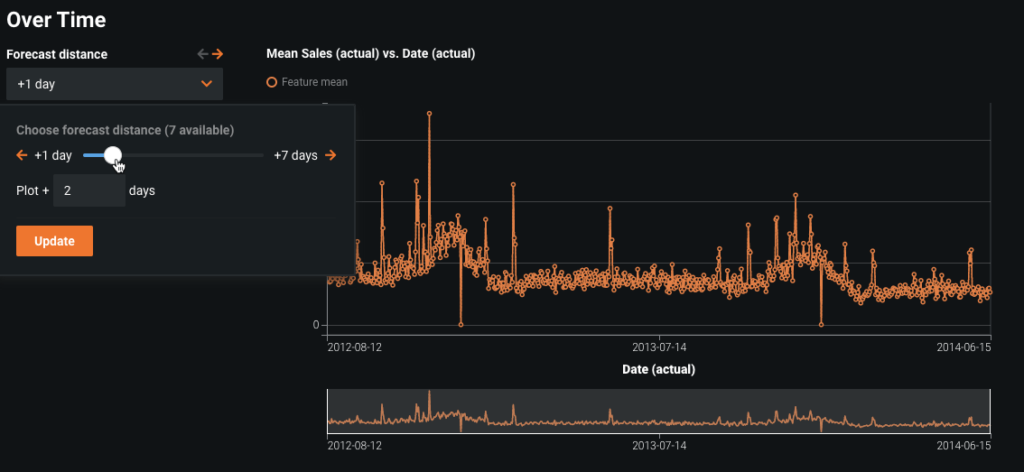Click the forecast distance slider handle
This screenshot has width=1024, height=472.
click(113, 155)
